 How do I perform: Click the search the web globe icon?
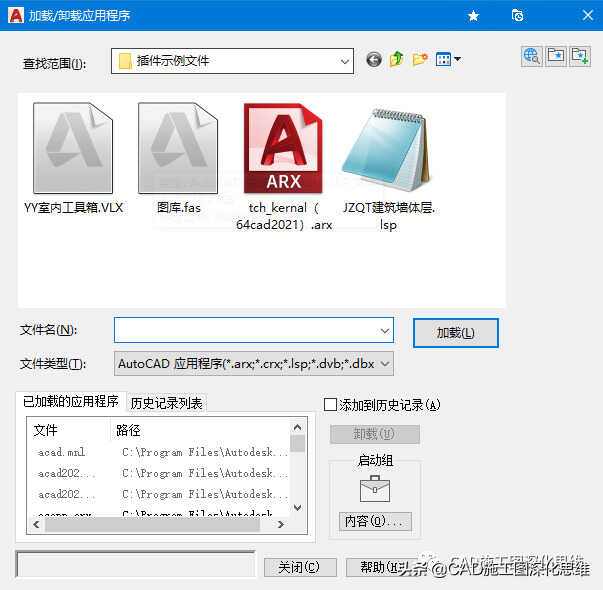pyautogui.click(x=532, y=57)
